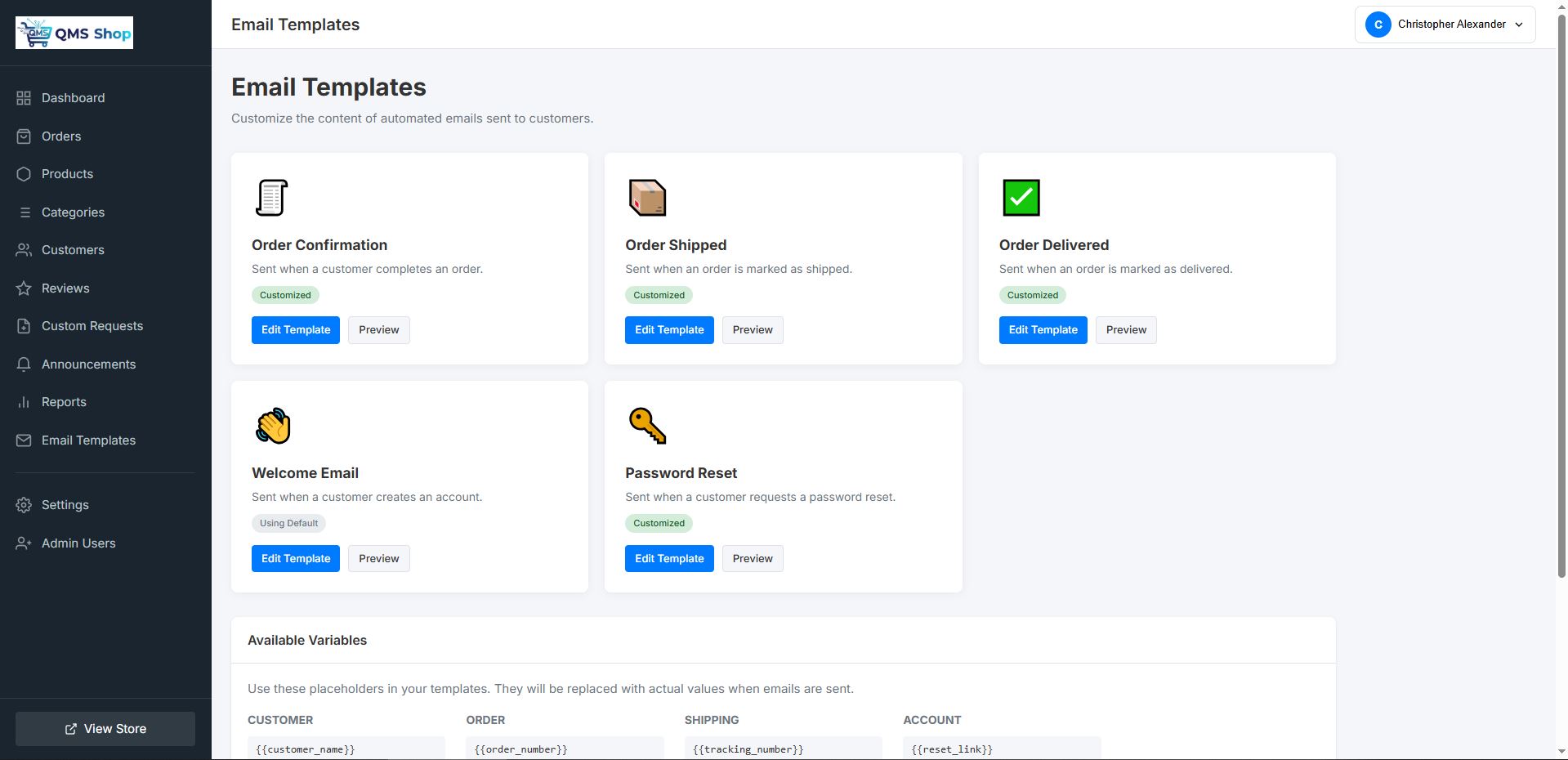Click the user avatar circle
The width and height of the screenshot is (1568, 760).
pyautogui.click(x=1378, y=25)
